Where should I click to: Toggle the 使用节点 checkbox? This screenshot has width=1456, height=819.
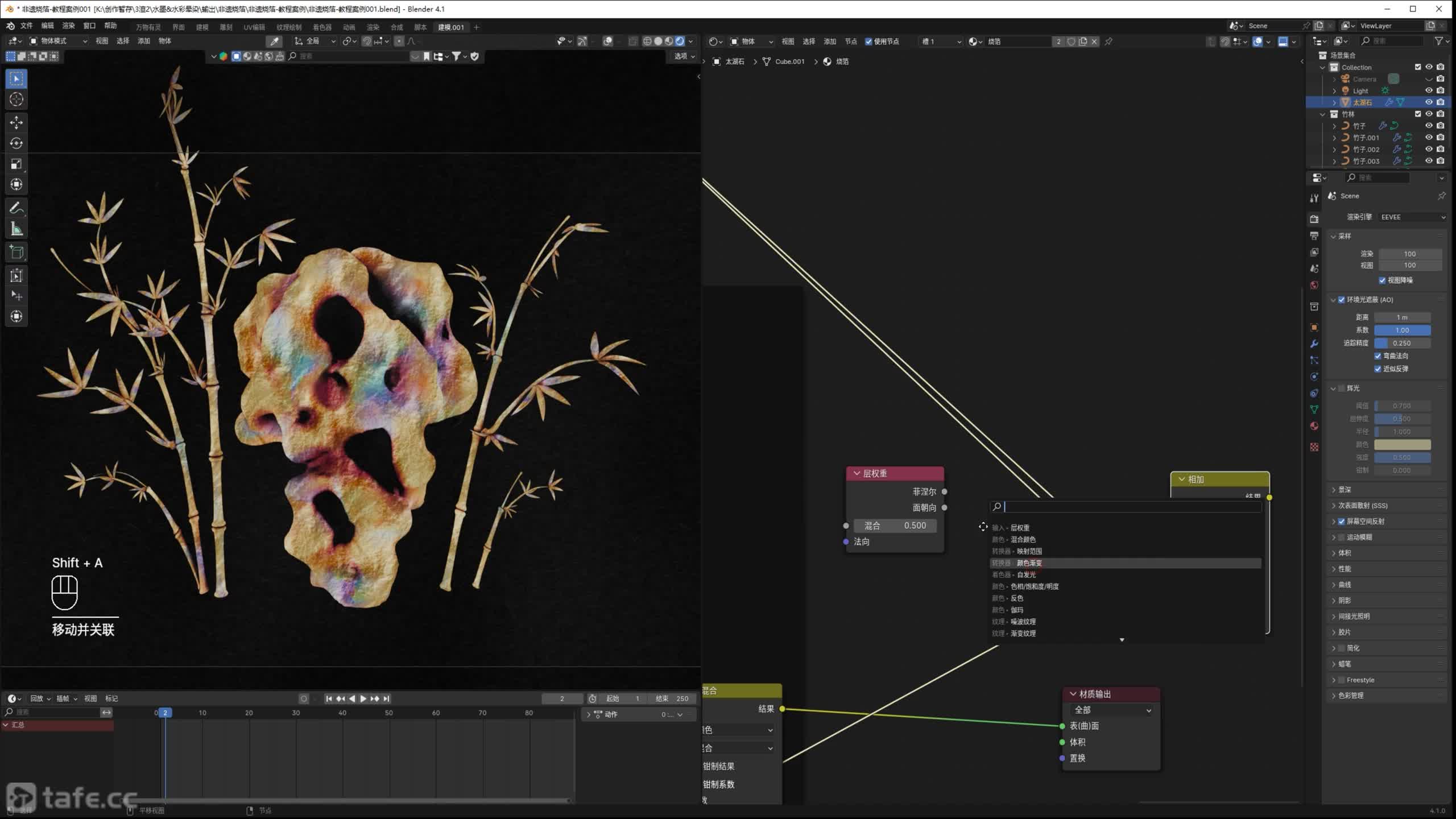pos(868,42)
